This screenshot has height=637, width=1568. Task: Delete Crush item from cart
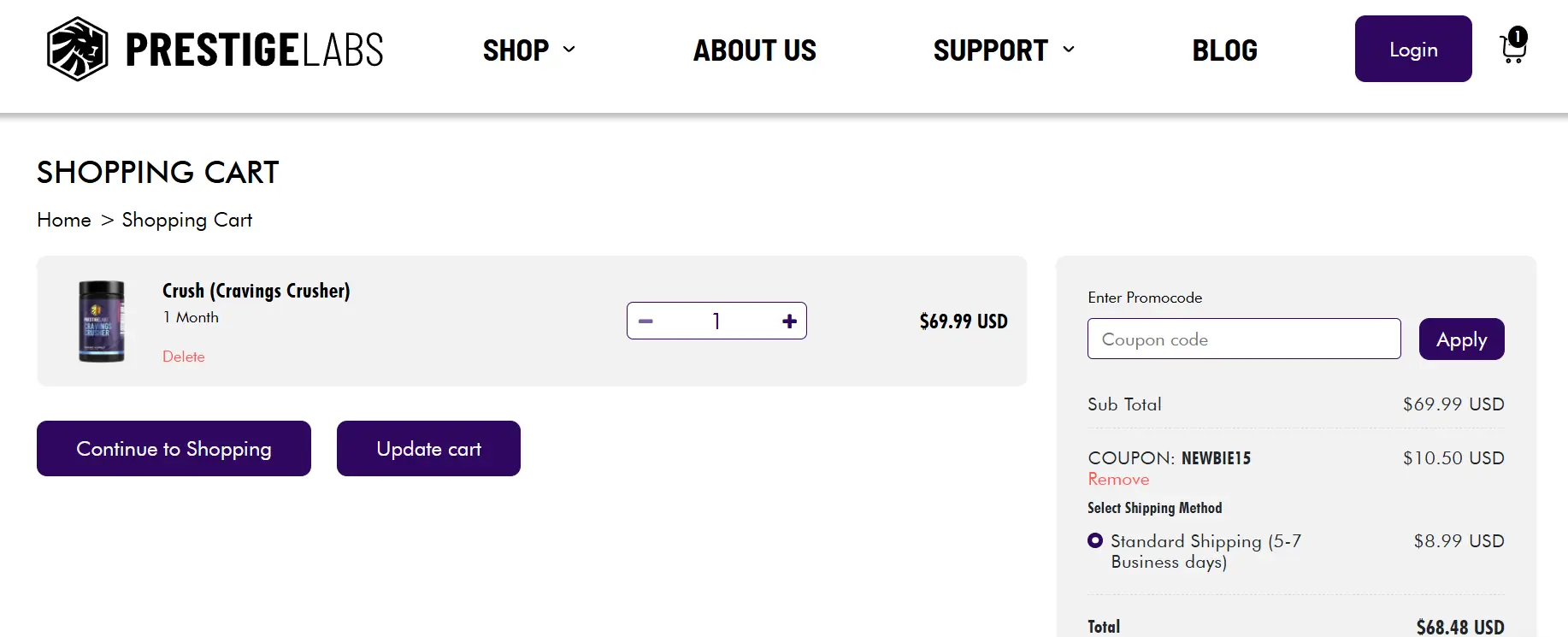point(184,357)
